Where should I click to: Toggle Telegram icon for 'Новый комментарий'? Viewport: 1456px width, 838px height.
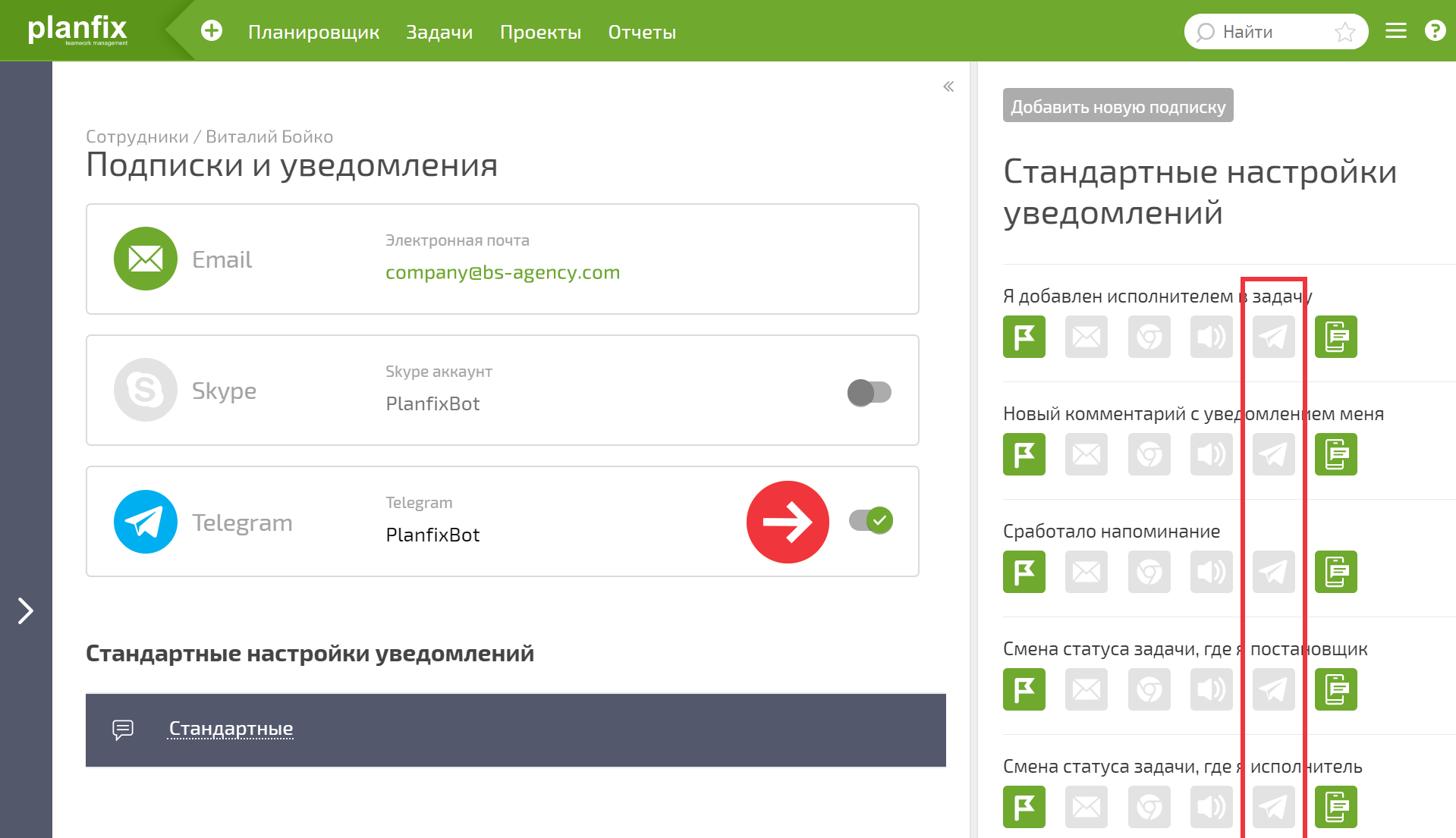(1274, 454)
